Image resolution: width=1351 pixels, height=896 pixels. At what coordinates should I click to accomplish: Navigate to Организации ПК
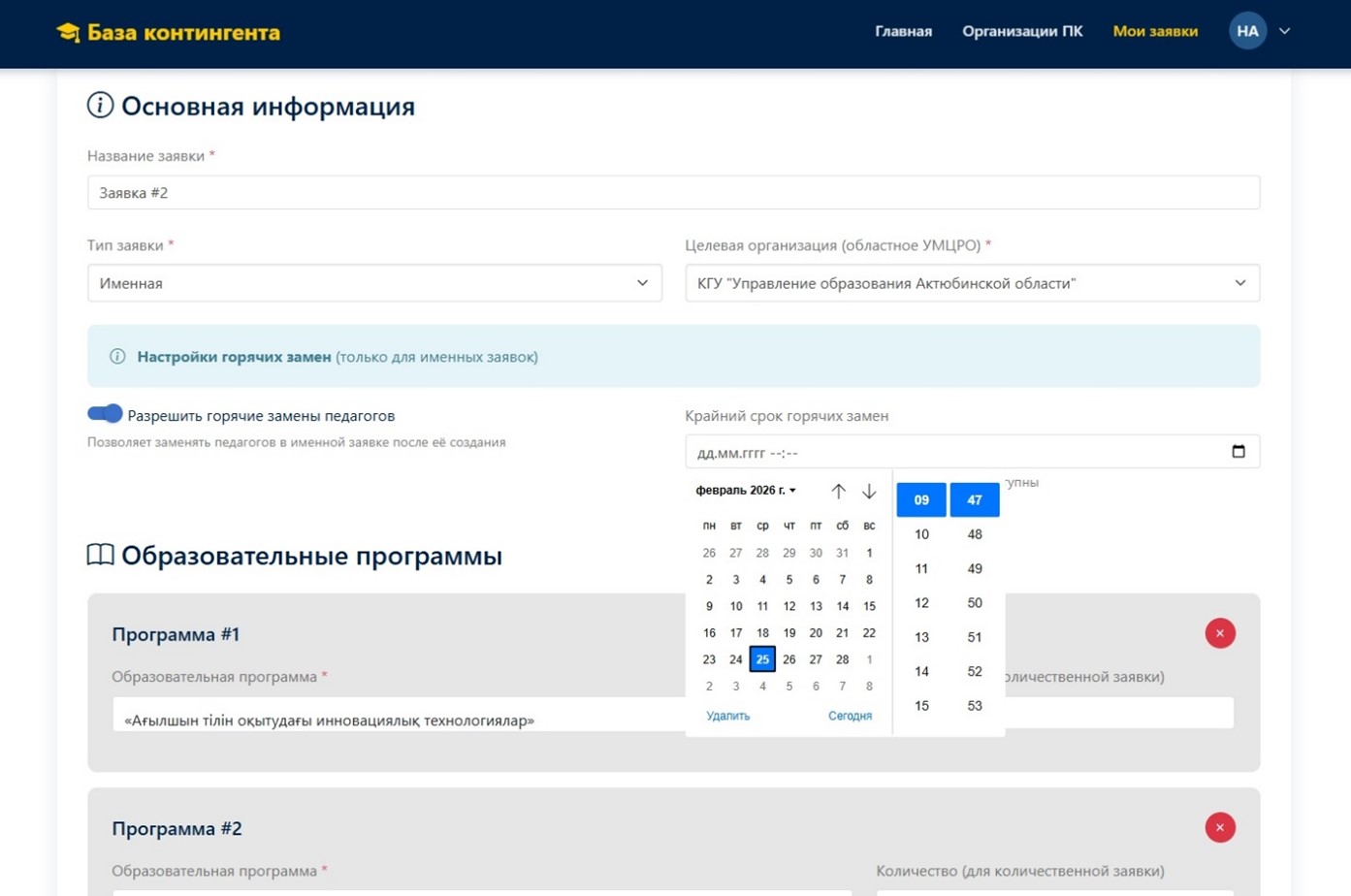pos(1022,31)
